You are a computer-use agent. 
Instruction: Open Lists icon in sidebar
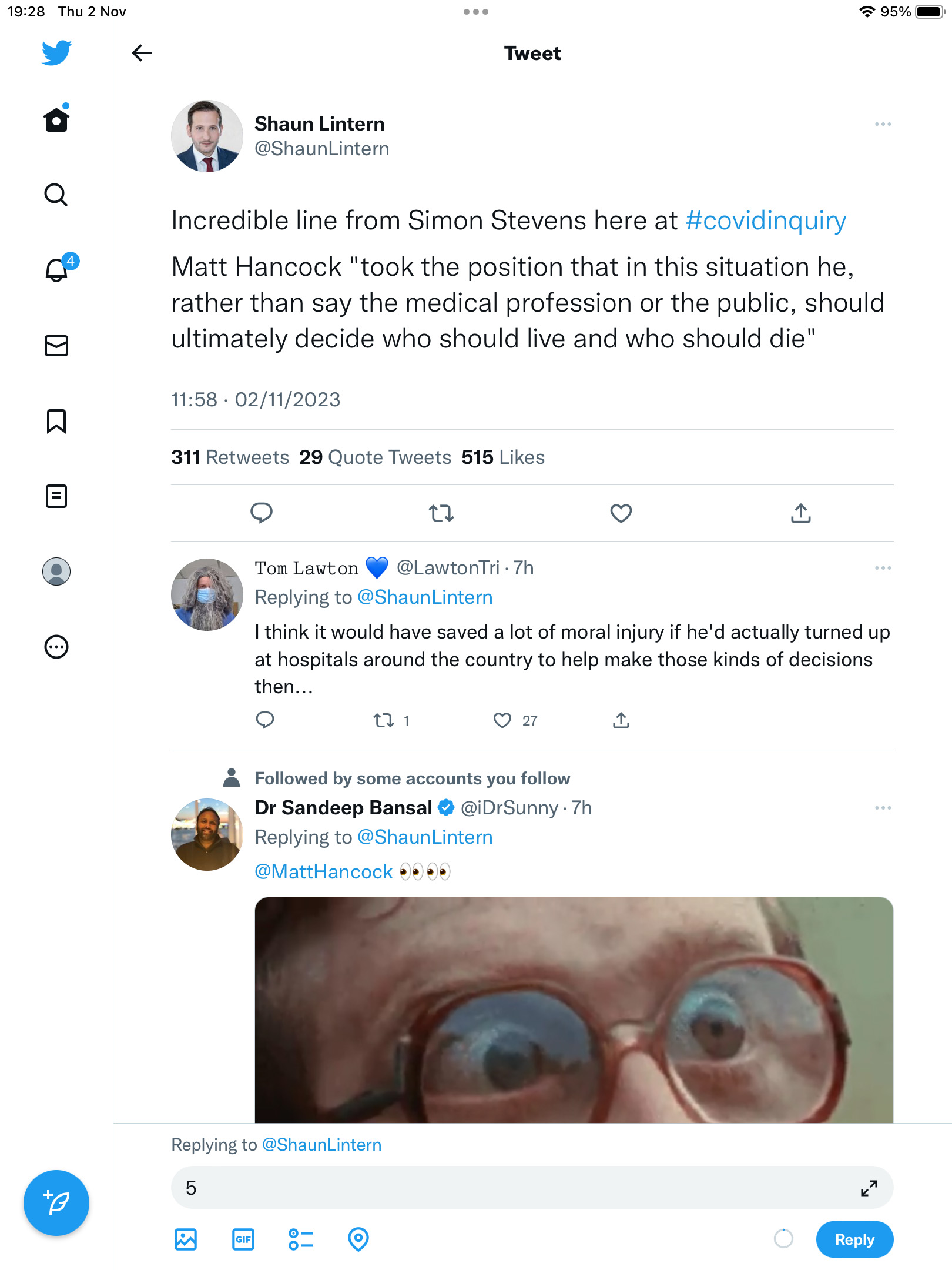point(56,496)
